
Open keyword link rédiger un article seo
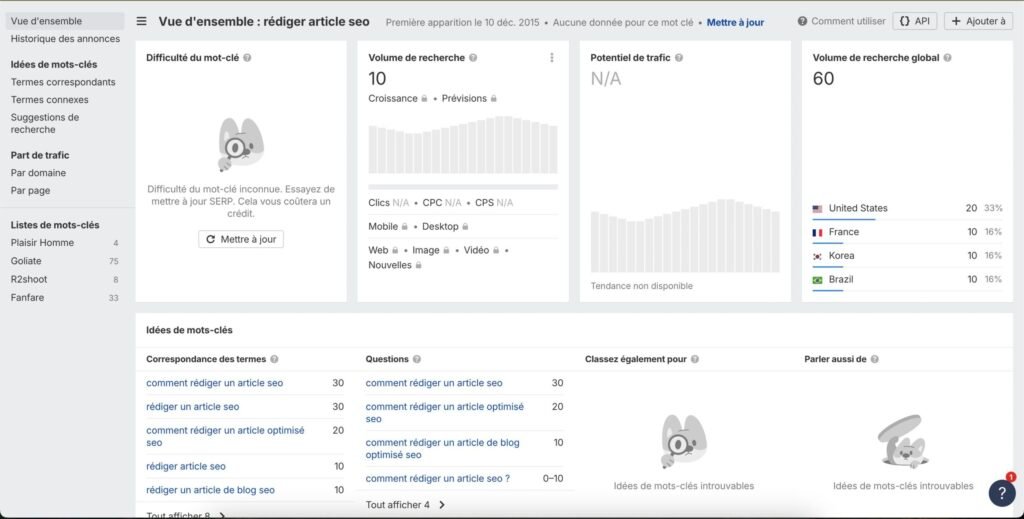click(x=192, y=407)
